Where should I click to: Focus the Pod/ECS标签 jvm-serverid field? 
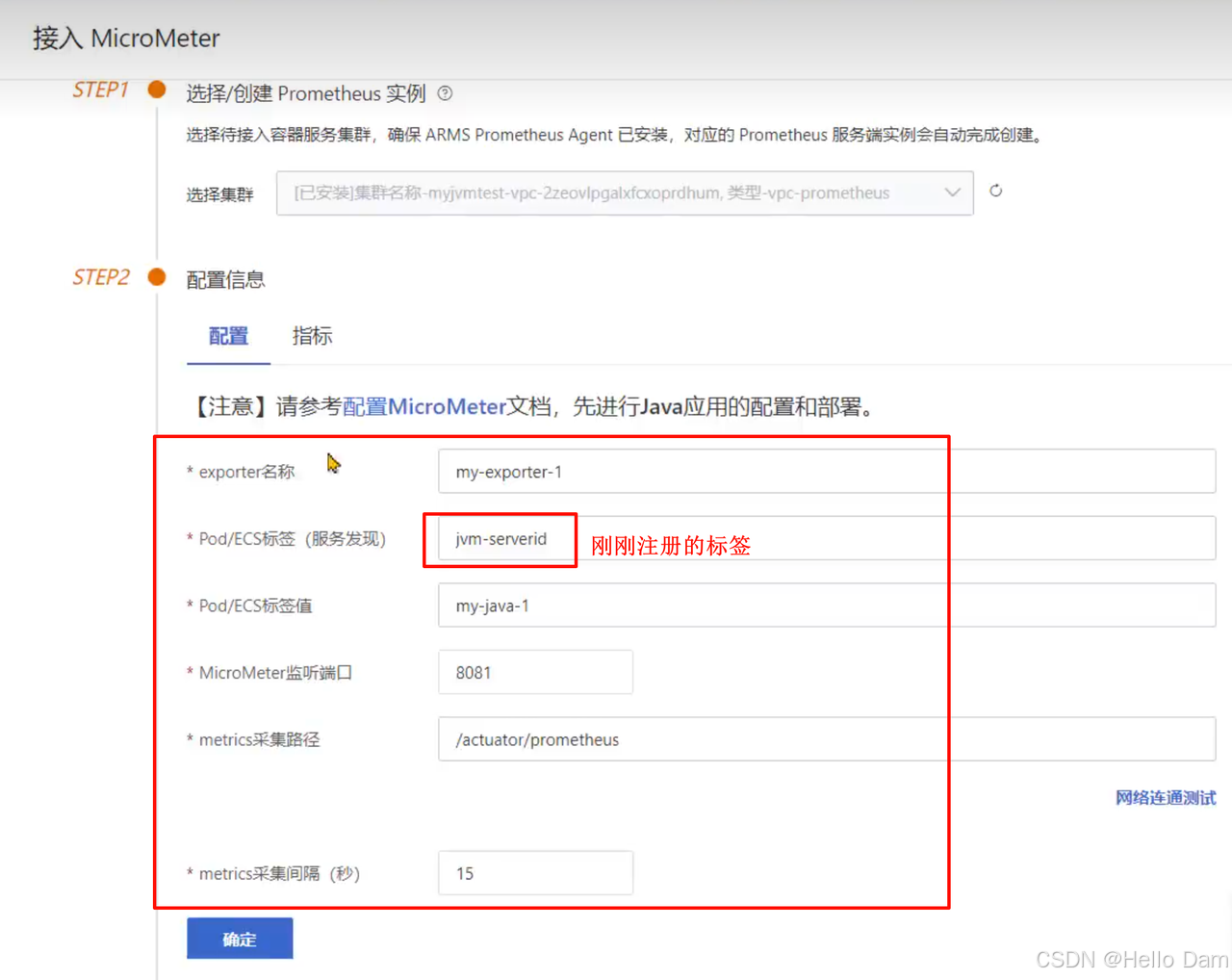[x=827, y=538]
